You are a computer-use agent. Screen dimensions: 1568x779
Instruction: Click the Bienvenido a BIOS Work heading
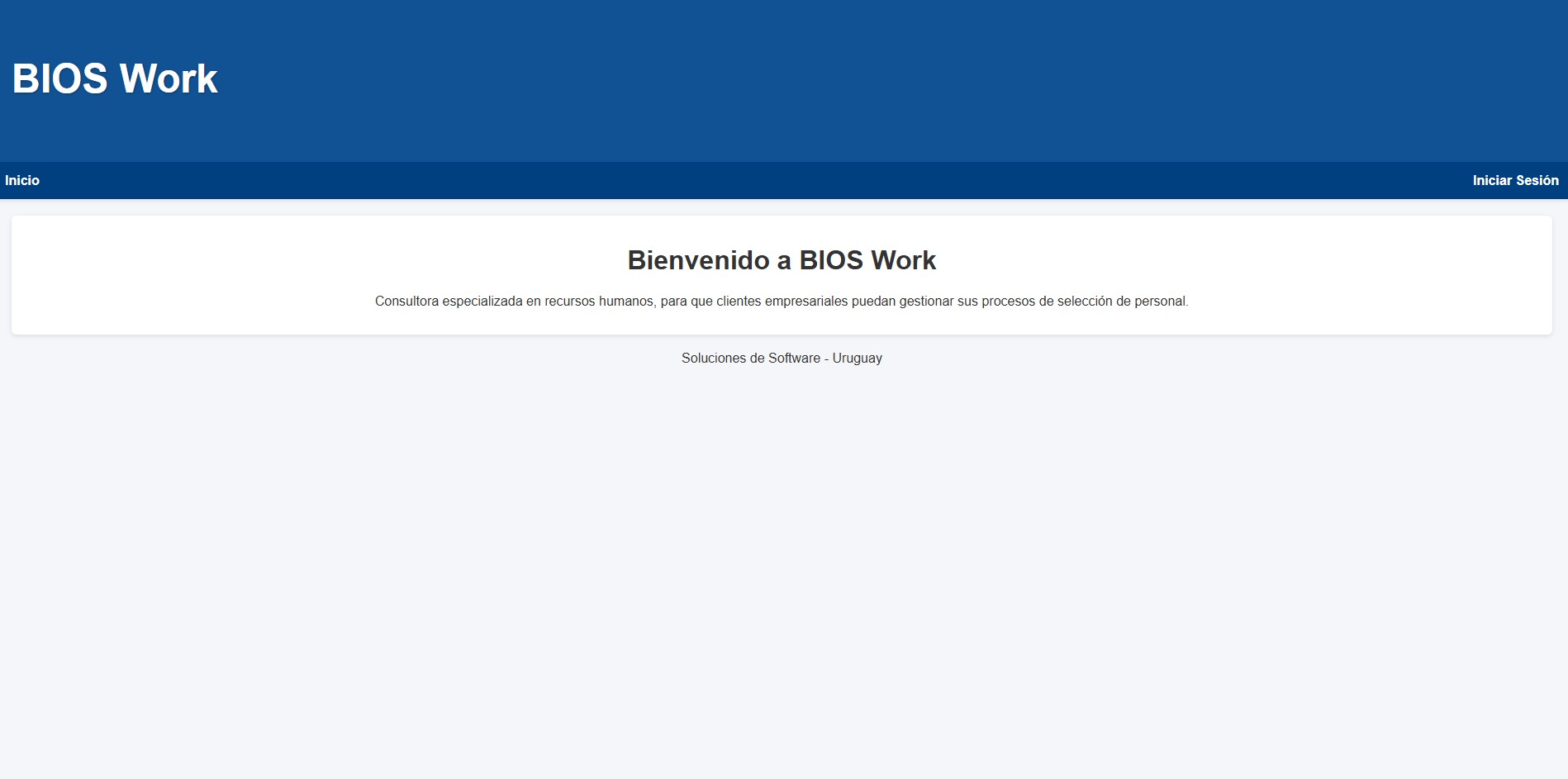point(782,259)
